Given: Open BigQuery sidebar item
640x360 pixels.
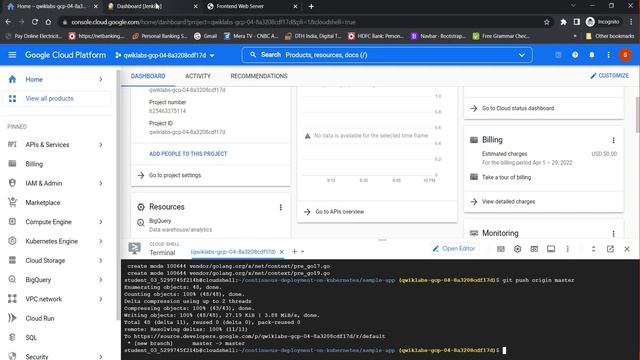Looking at the screenshot, I should point(38,280).
